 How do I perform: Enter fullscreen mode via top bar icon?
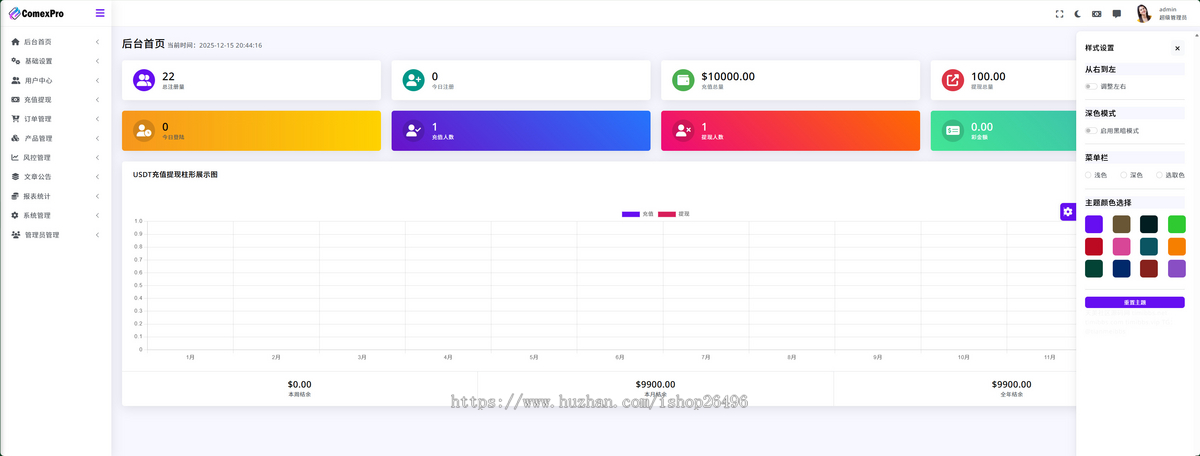[1060, 14]
